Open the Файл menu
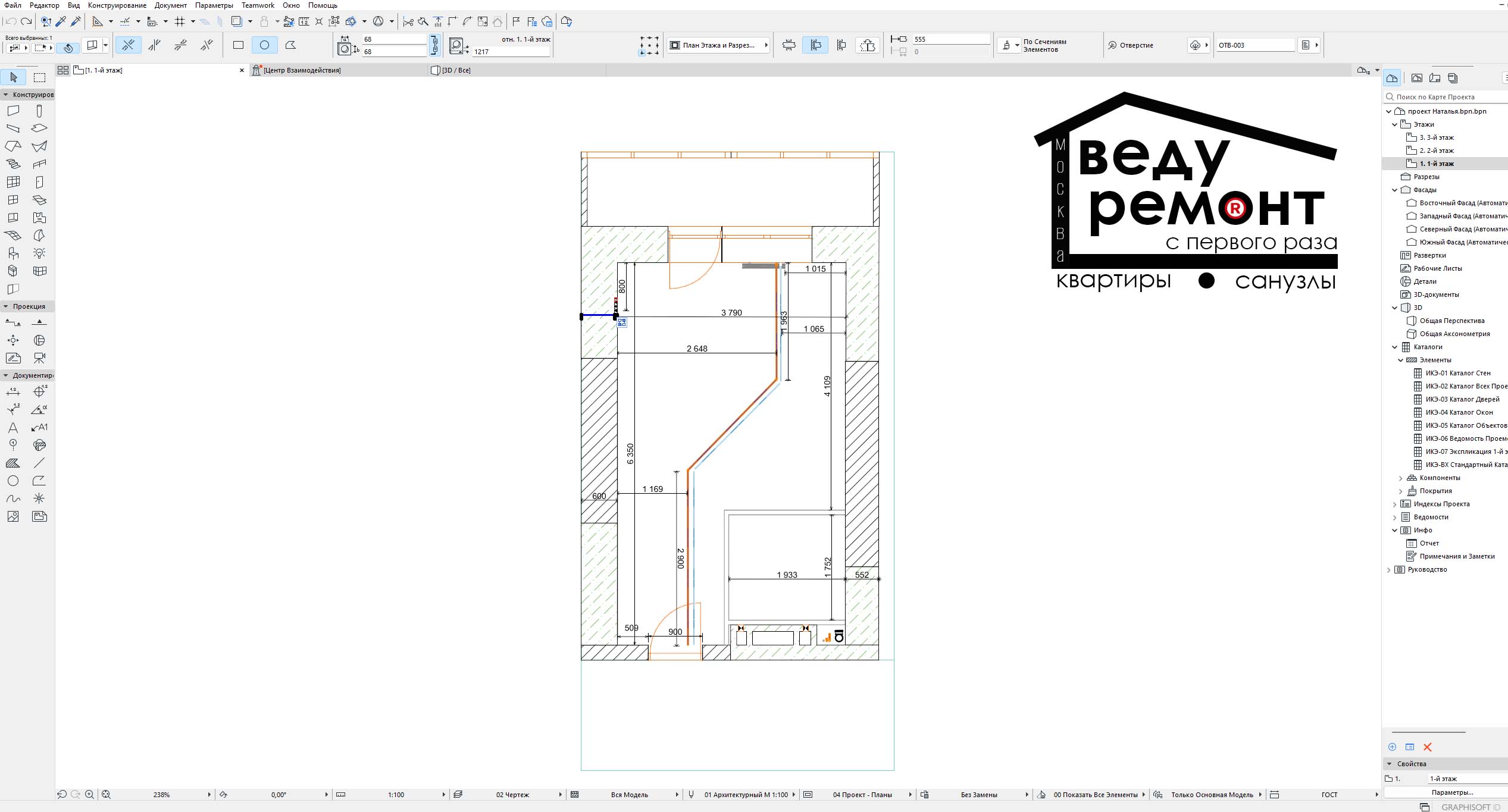This screenshot has width=1508, height=812. pyautogui.click(x=12, y=5)
